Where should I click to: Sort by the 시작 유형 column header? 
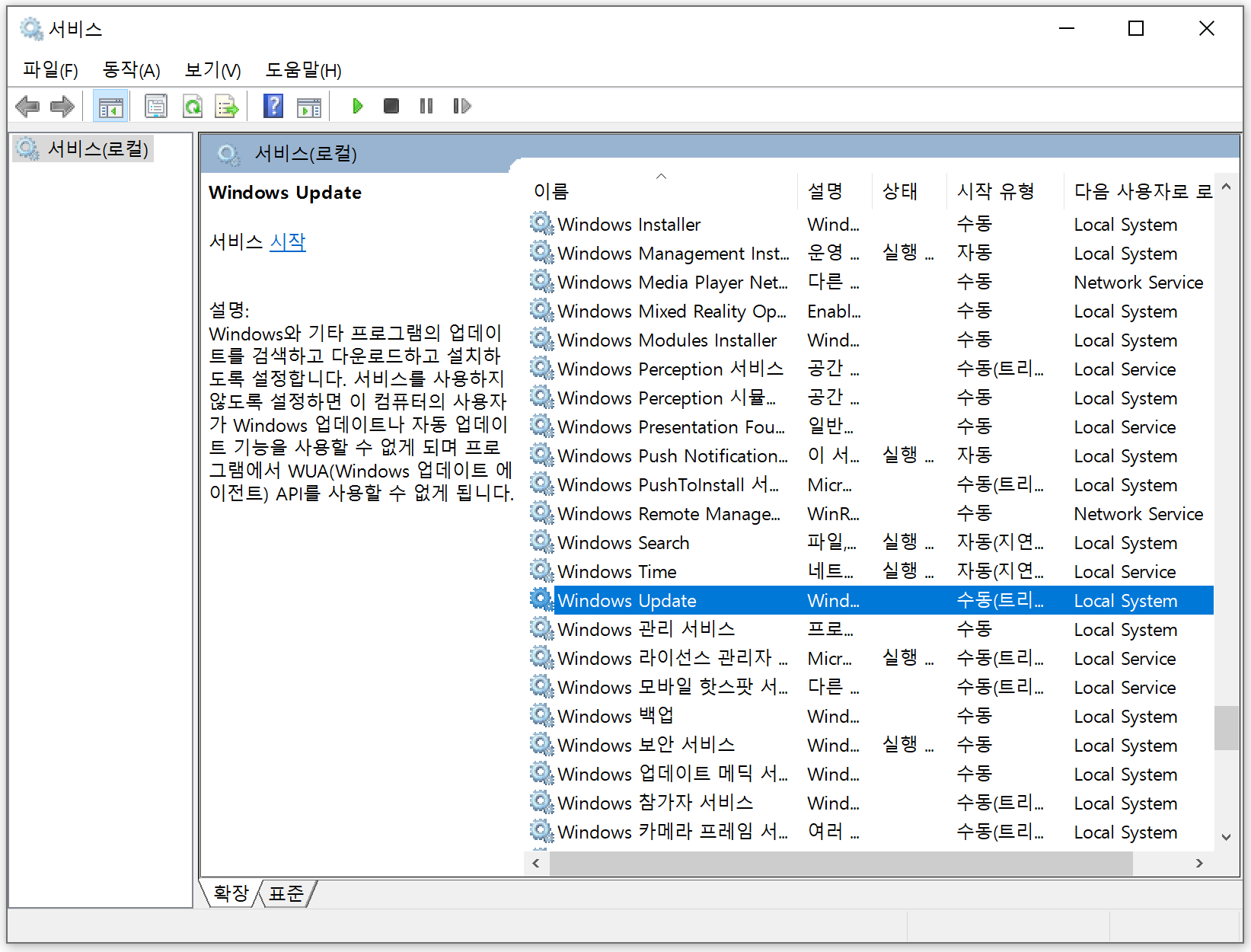pyautogui.click(x=1004, y=190)
